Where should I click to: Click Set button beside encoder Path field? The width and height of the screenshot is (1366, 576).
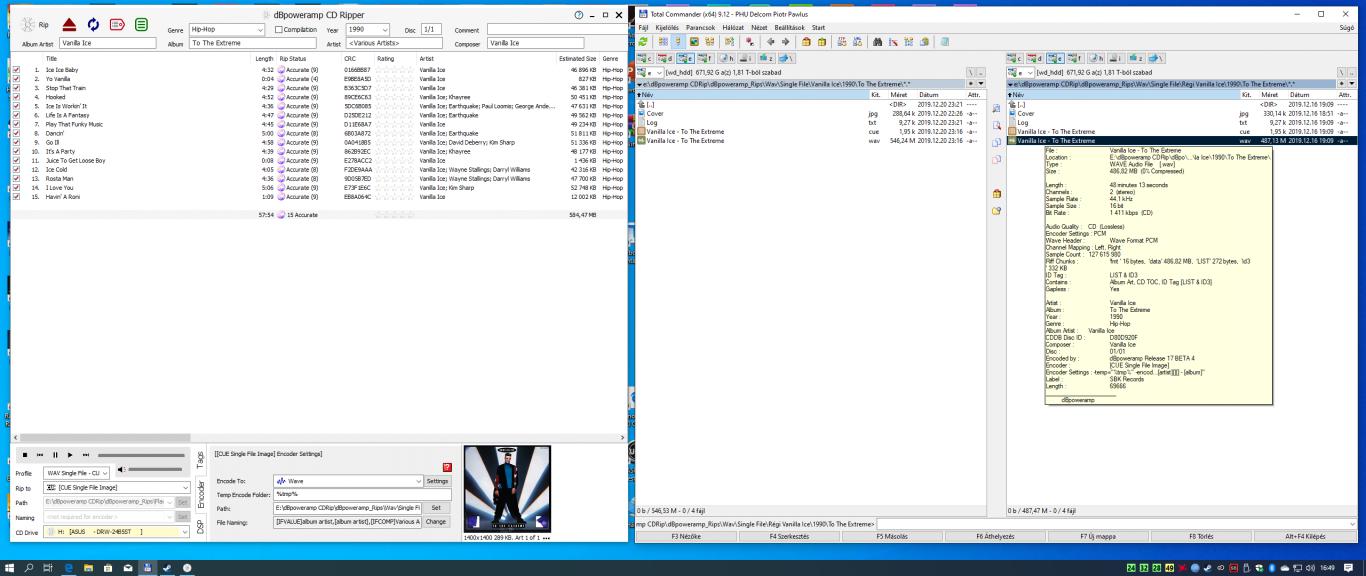436,508
